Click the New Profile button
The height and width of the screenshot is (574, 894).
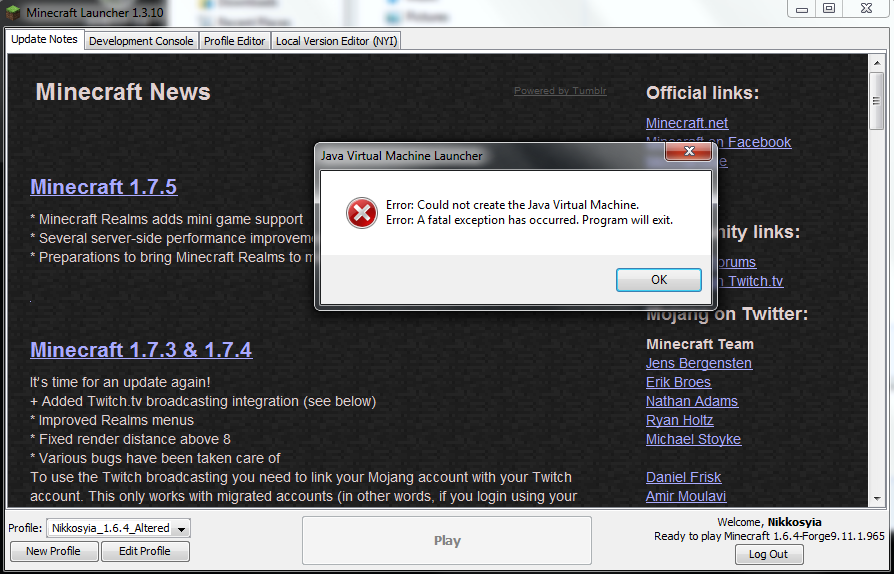coord(53,551)
